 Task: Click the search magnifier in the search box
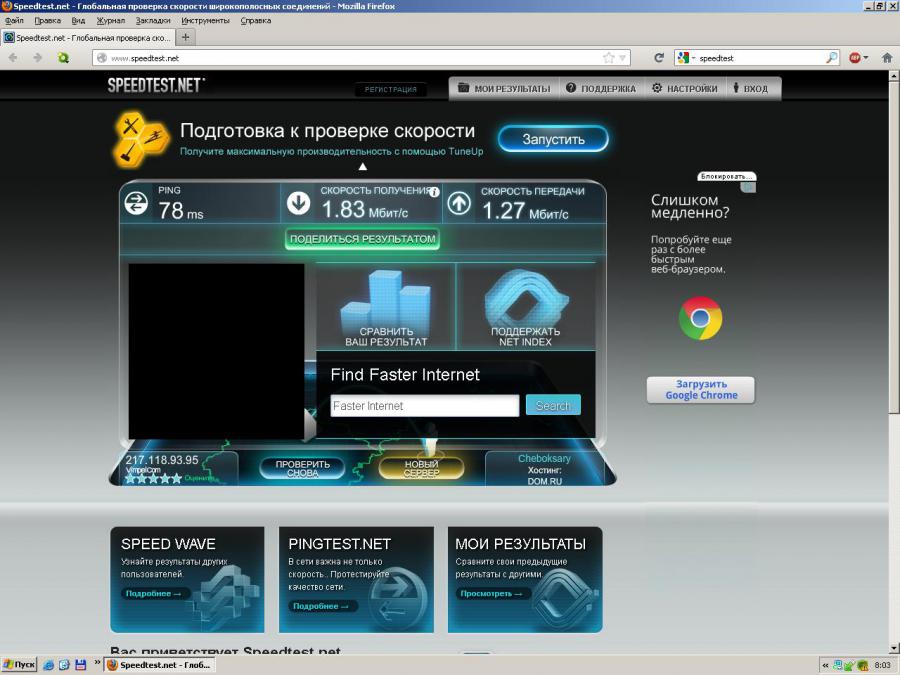pyautogui.click(x=832, y=57)
